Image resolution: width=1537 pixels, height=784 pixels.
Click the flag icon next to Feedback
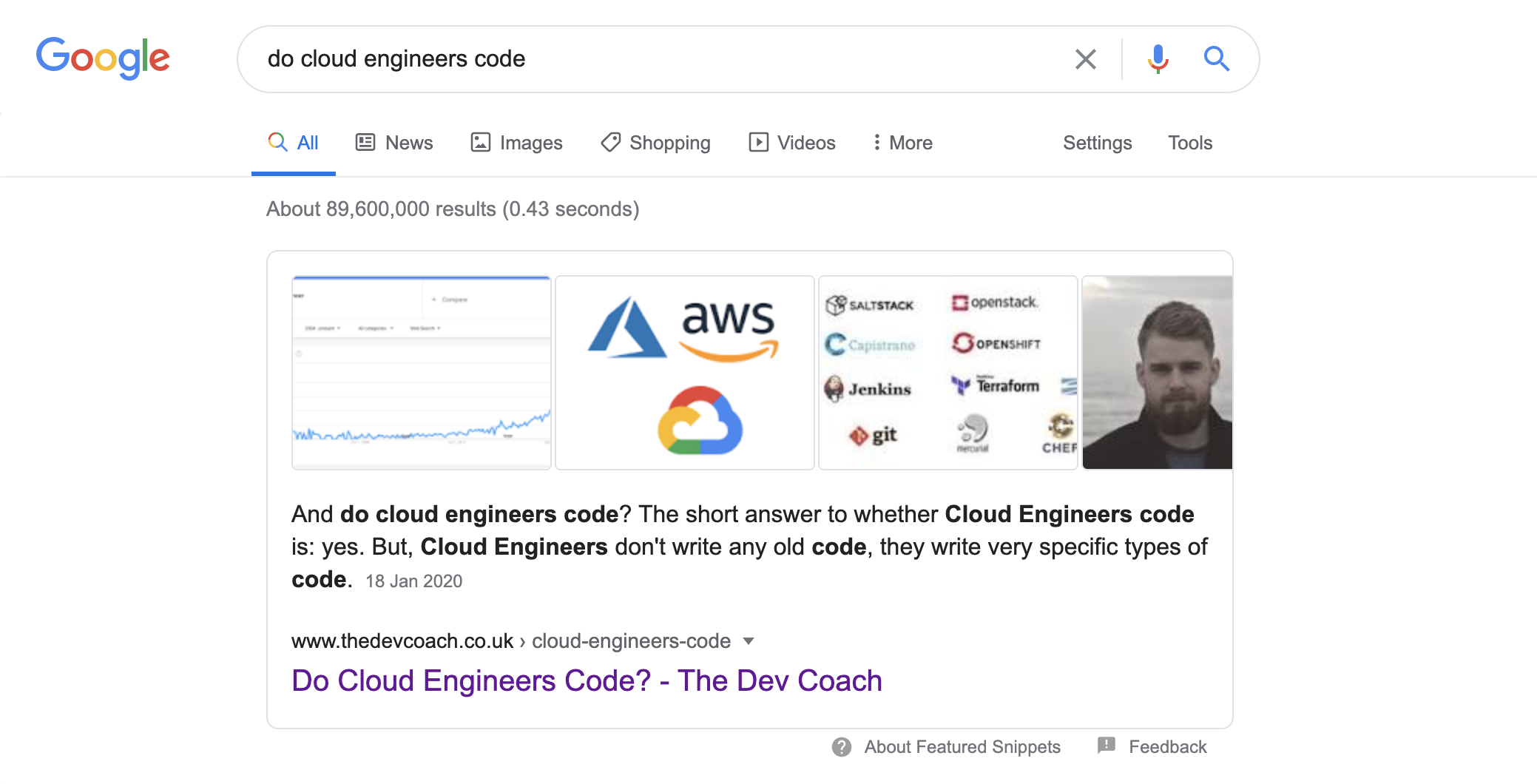(1105, 747)
